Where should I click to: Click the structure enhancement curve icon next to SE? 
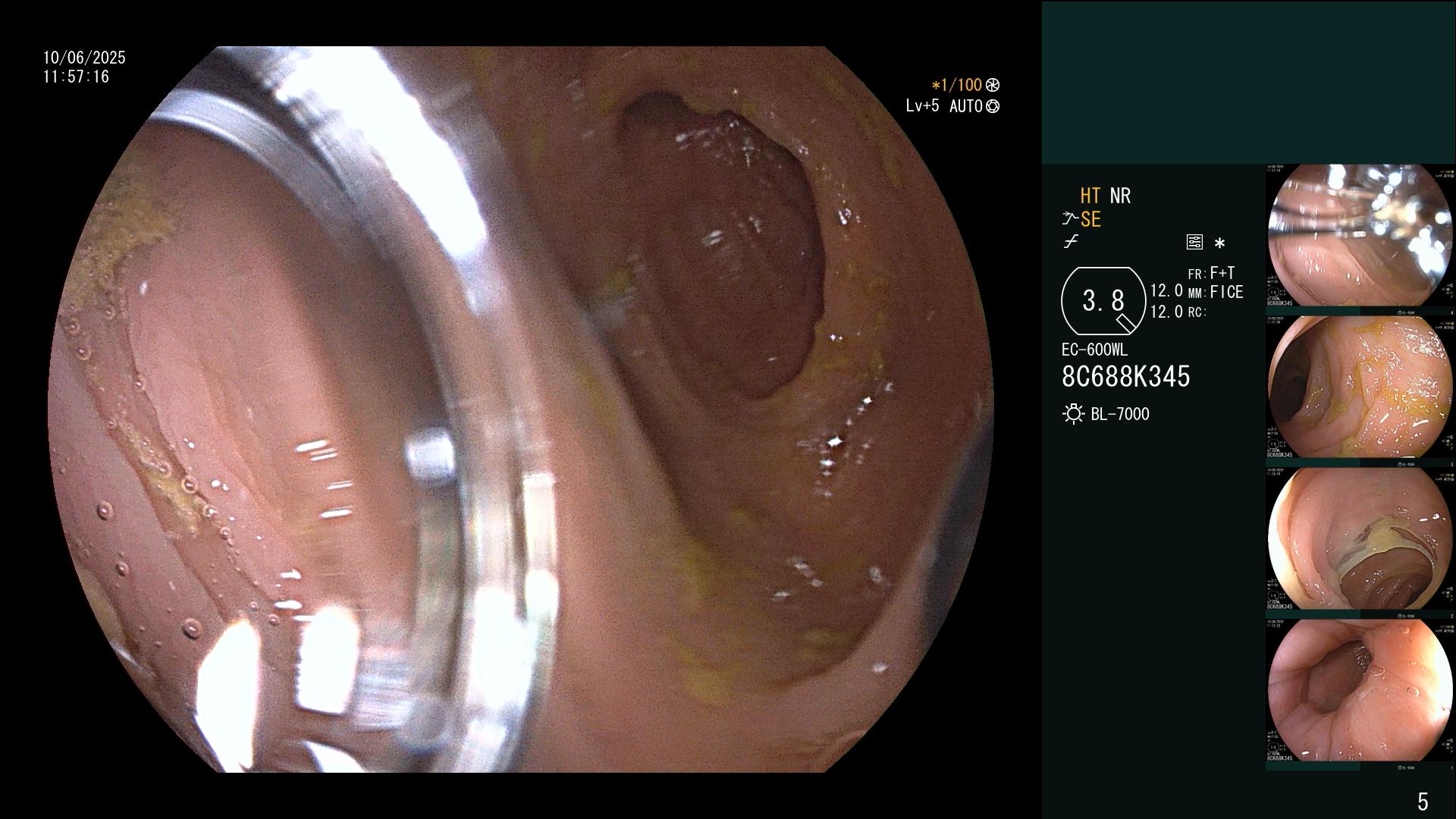(x=1070, y=219)
